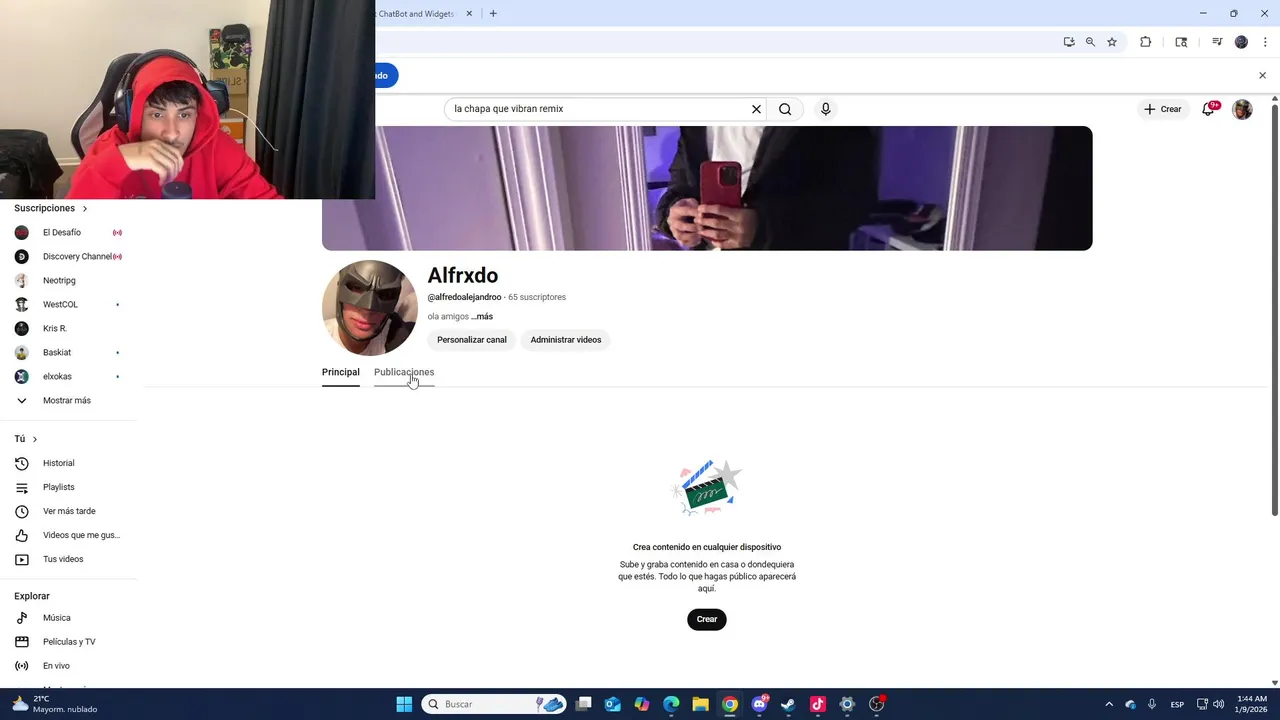The height and width of the screenshot is (720, 1280).
Task: Bookmark this page with star
Action: [1112, 42]
